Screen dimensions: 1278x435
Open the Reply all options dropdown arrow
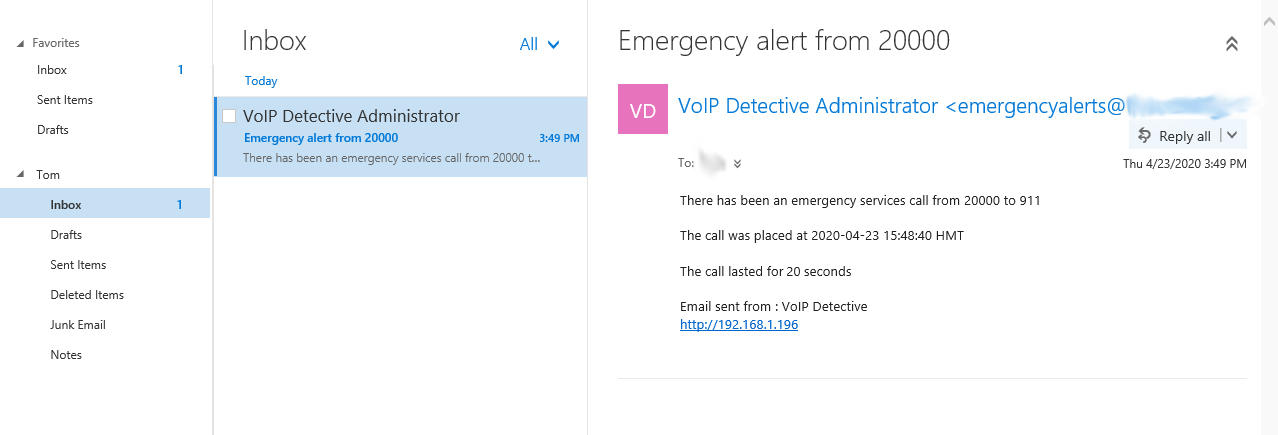pos(1232,135)
